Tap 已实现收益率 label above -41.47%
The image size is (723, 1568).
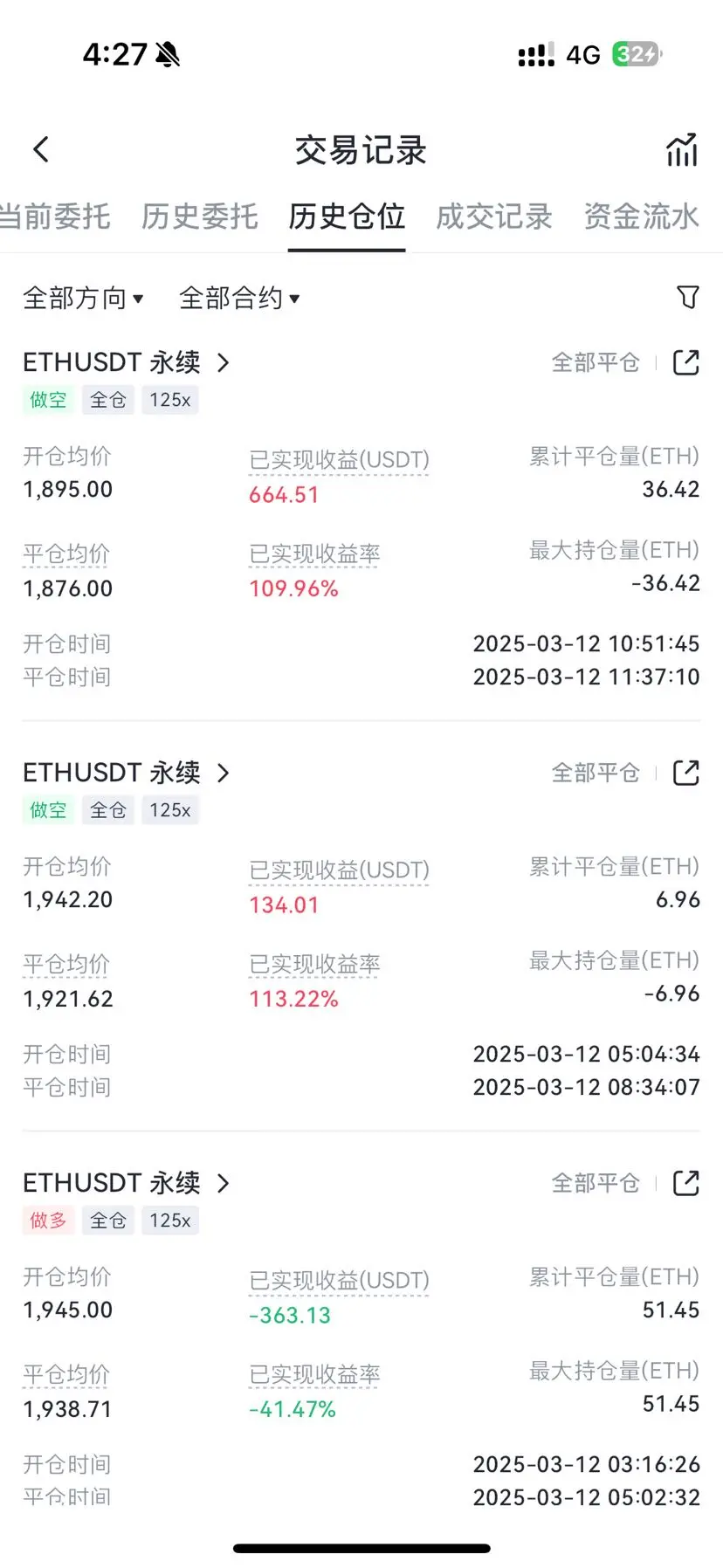pyautogui.click(x=314, y=1375)
